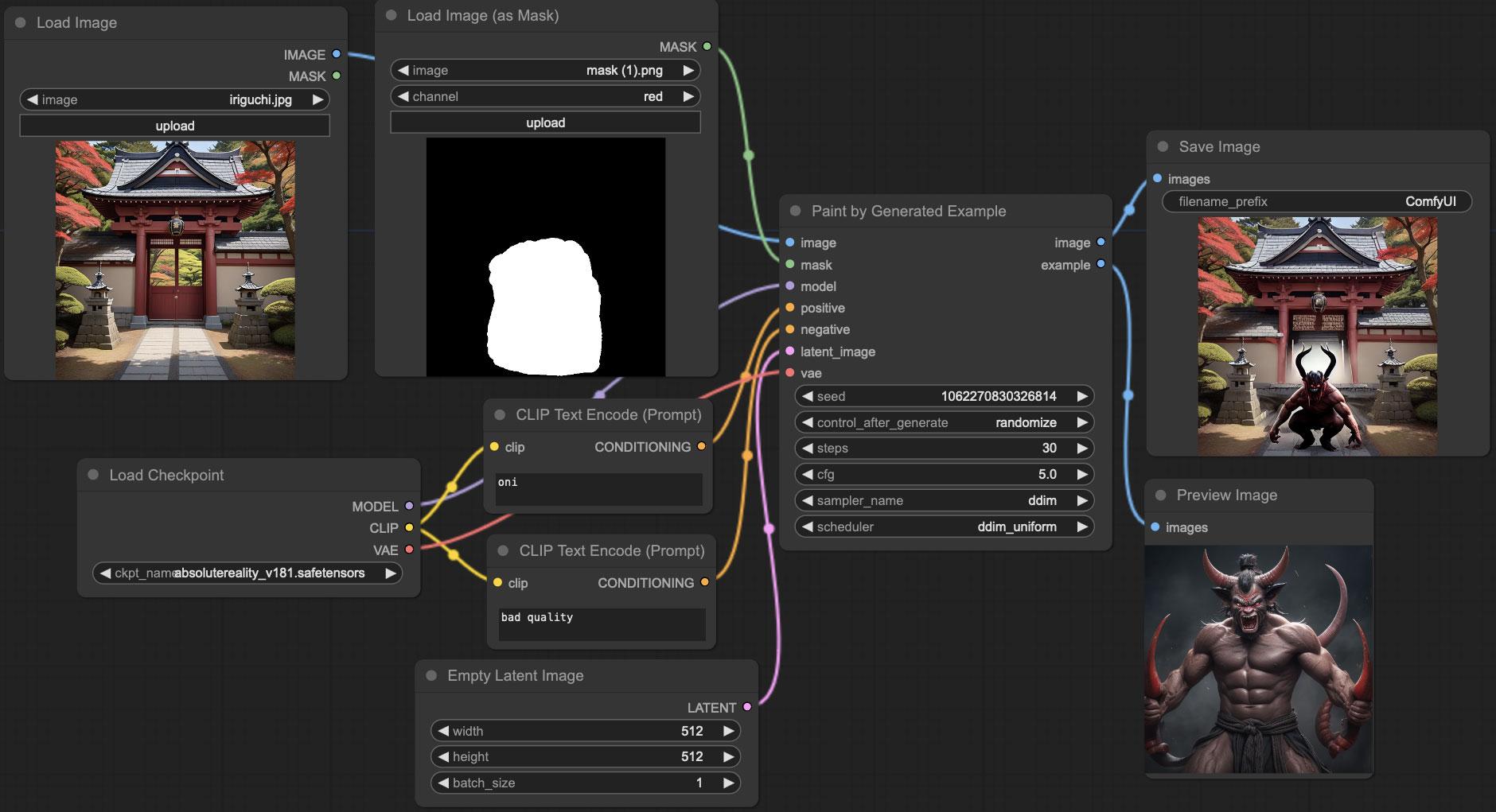Click the MASK output port on Load Image (as Mask)
Image resolution: width=1496 pixels, height=812 pixels.
coord(707,46)
